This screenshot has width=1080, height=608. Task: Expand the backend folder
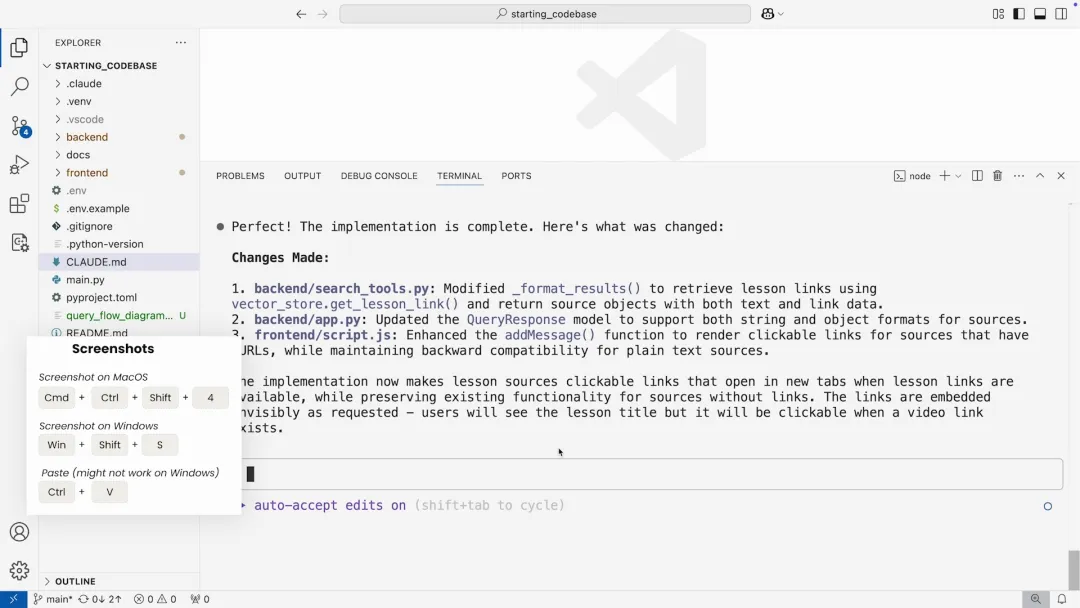pyautogui.click(x=87, y=137)
